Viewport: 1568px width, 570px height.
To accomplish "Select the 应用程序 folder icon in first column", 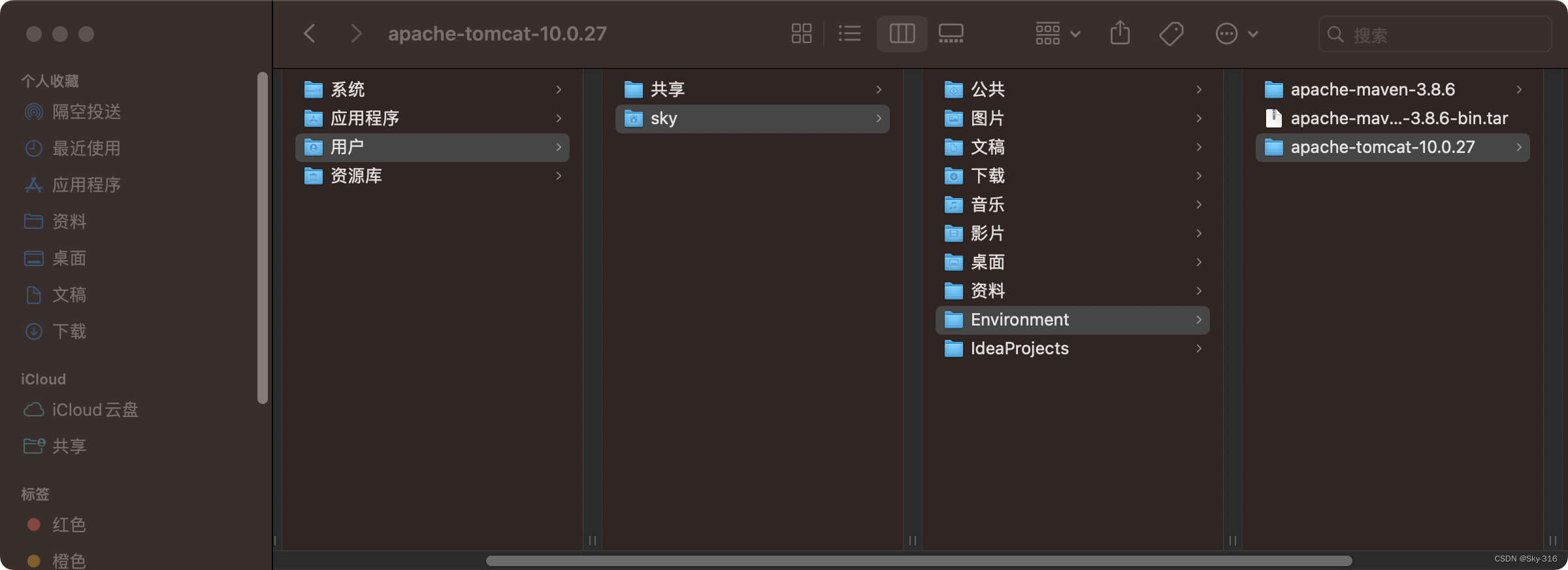I will click(314, 118).
